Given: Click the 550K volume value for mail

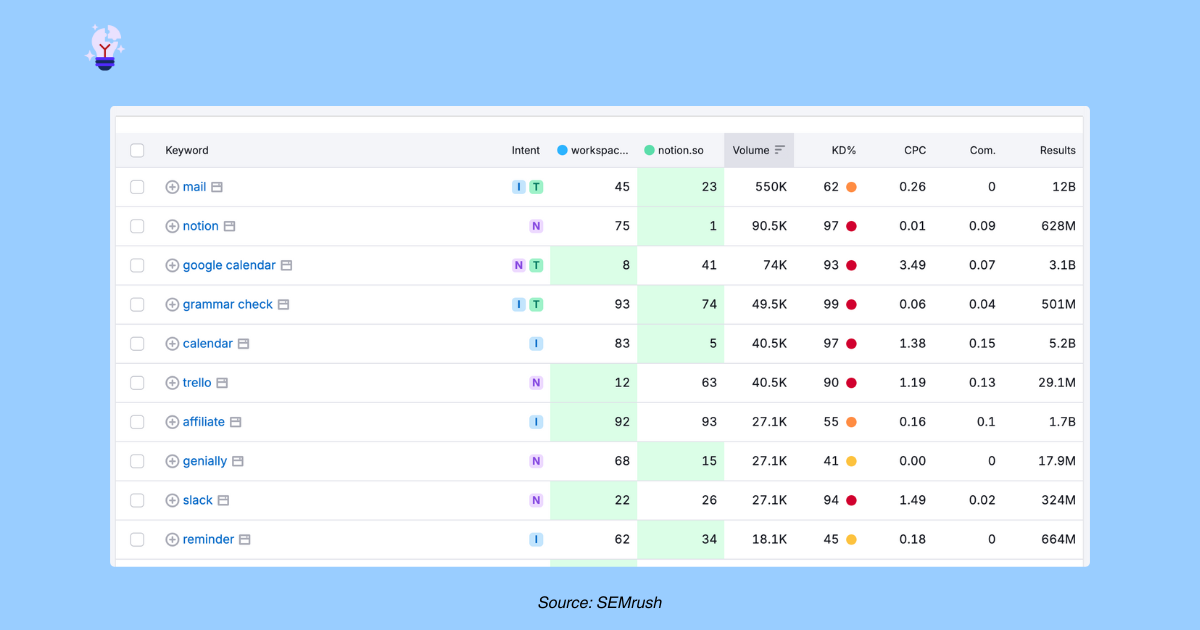Looking at the screenshot, I should (x=771, y=187).
